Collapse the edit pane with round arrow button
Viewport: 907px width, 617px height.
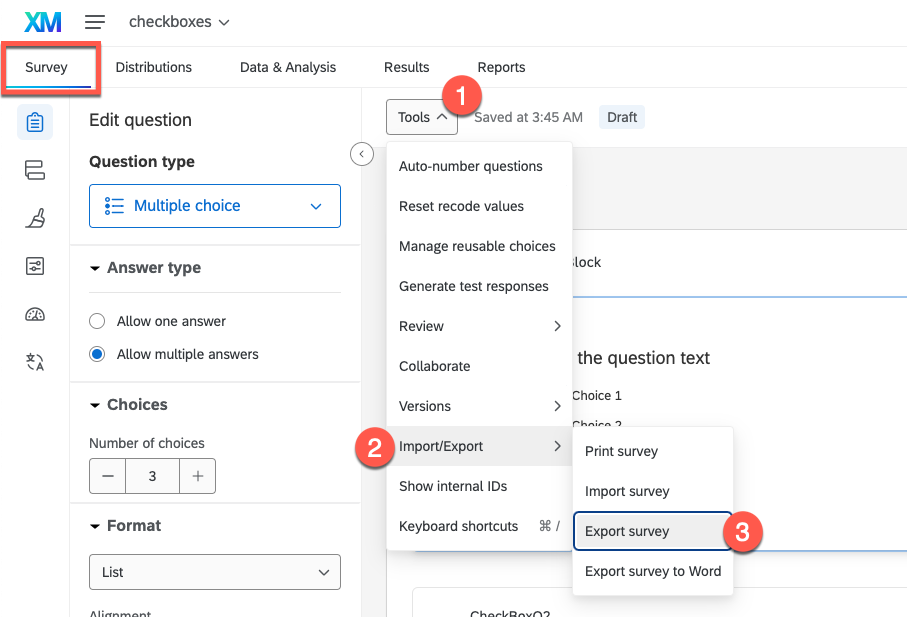coord(362,154)
